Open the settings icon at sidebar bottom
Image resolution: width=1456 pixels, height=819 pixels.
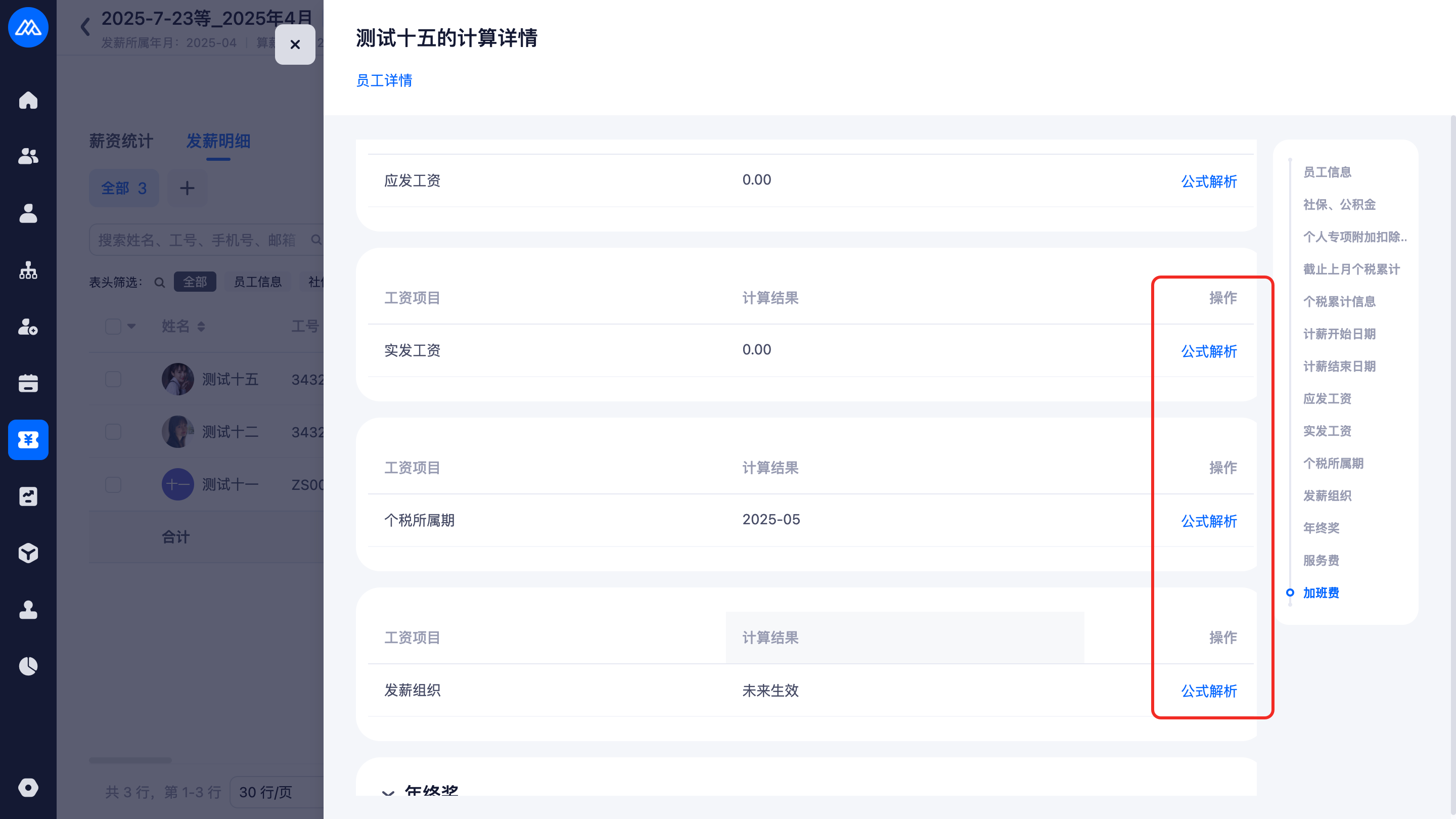tap(28, 787)
